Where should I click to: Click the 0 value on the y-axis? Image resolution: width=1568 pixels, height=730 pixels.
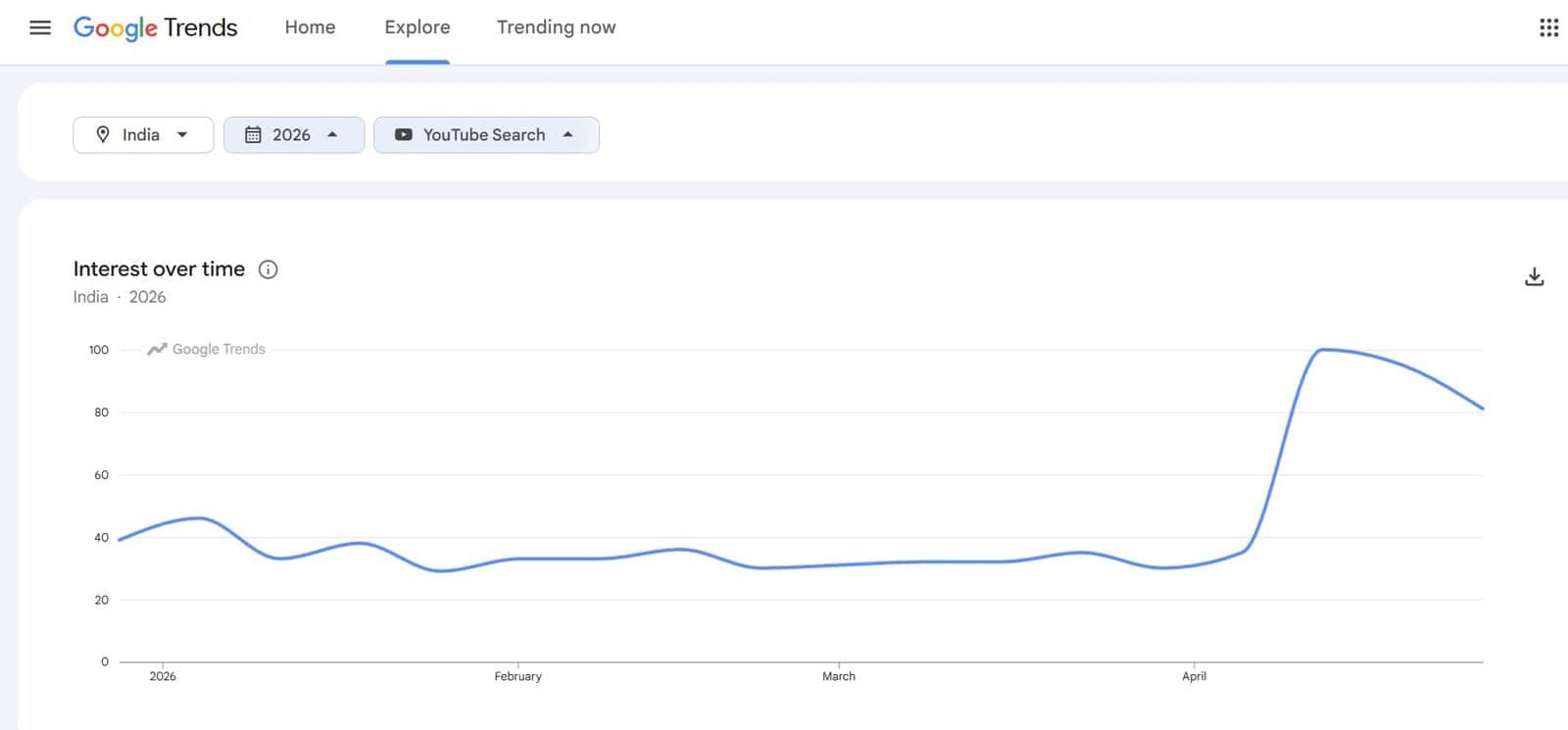point(105,662)
